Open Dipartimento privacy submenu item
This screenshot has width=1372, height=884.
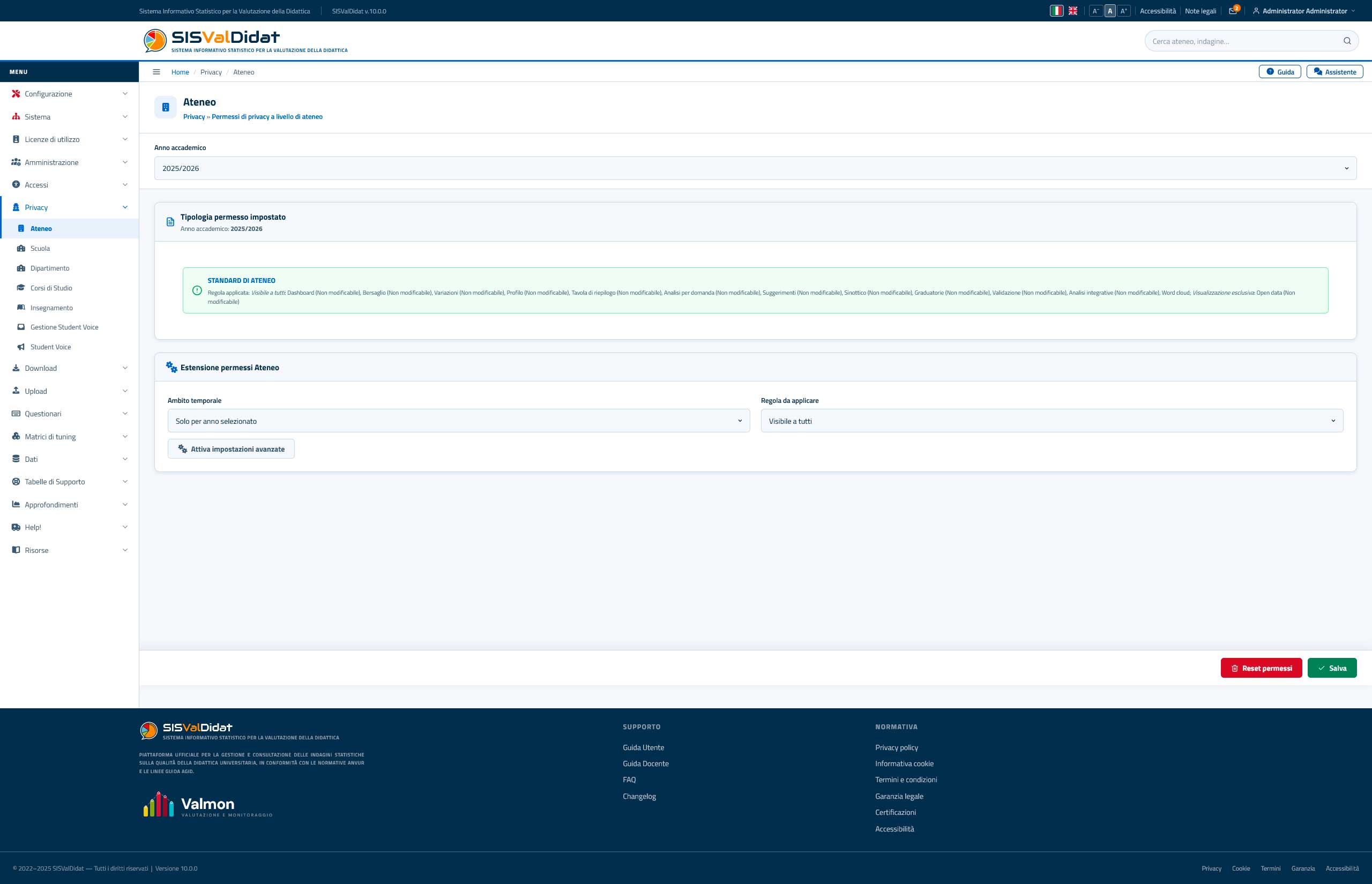point(70,268)
